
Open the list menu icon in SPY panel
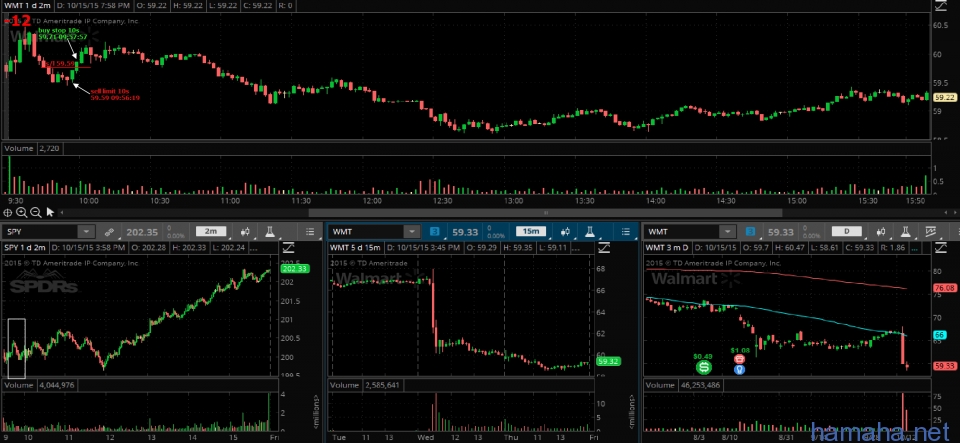point(310,232)
